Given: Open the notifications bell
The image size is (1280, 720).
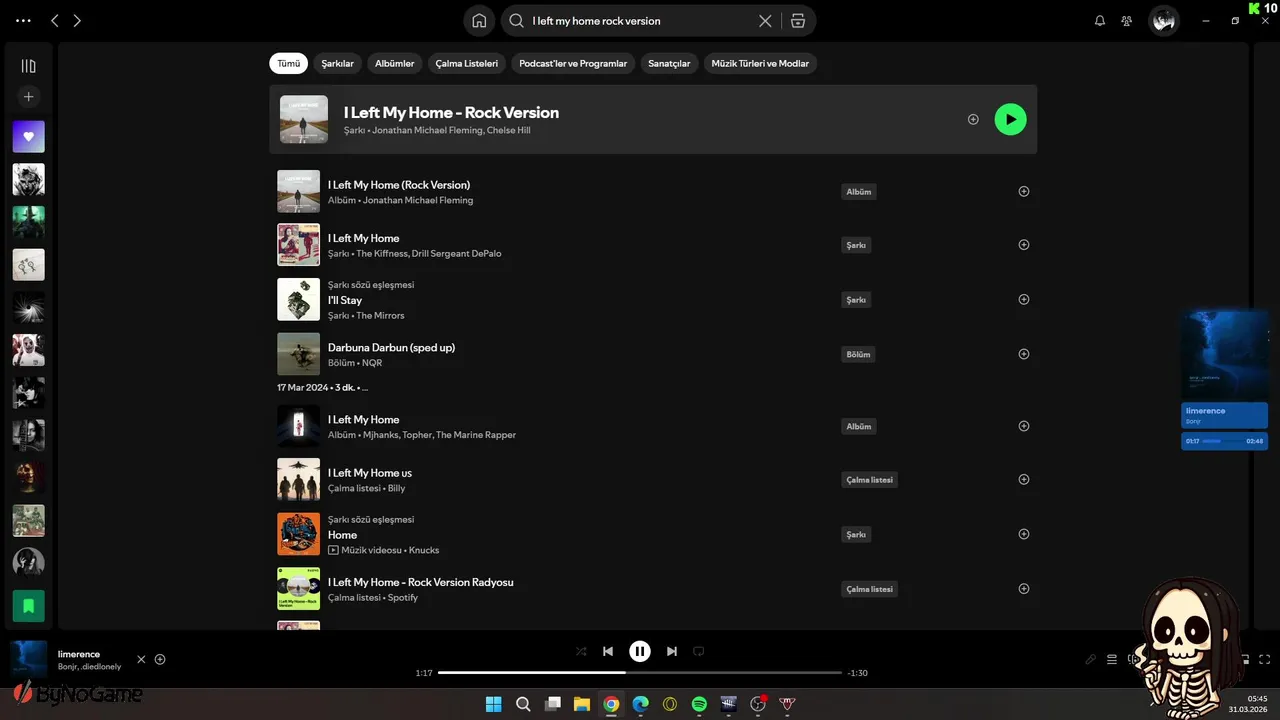Looking at the screenshot, I should (x=1100, y=21).
